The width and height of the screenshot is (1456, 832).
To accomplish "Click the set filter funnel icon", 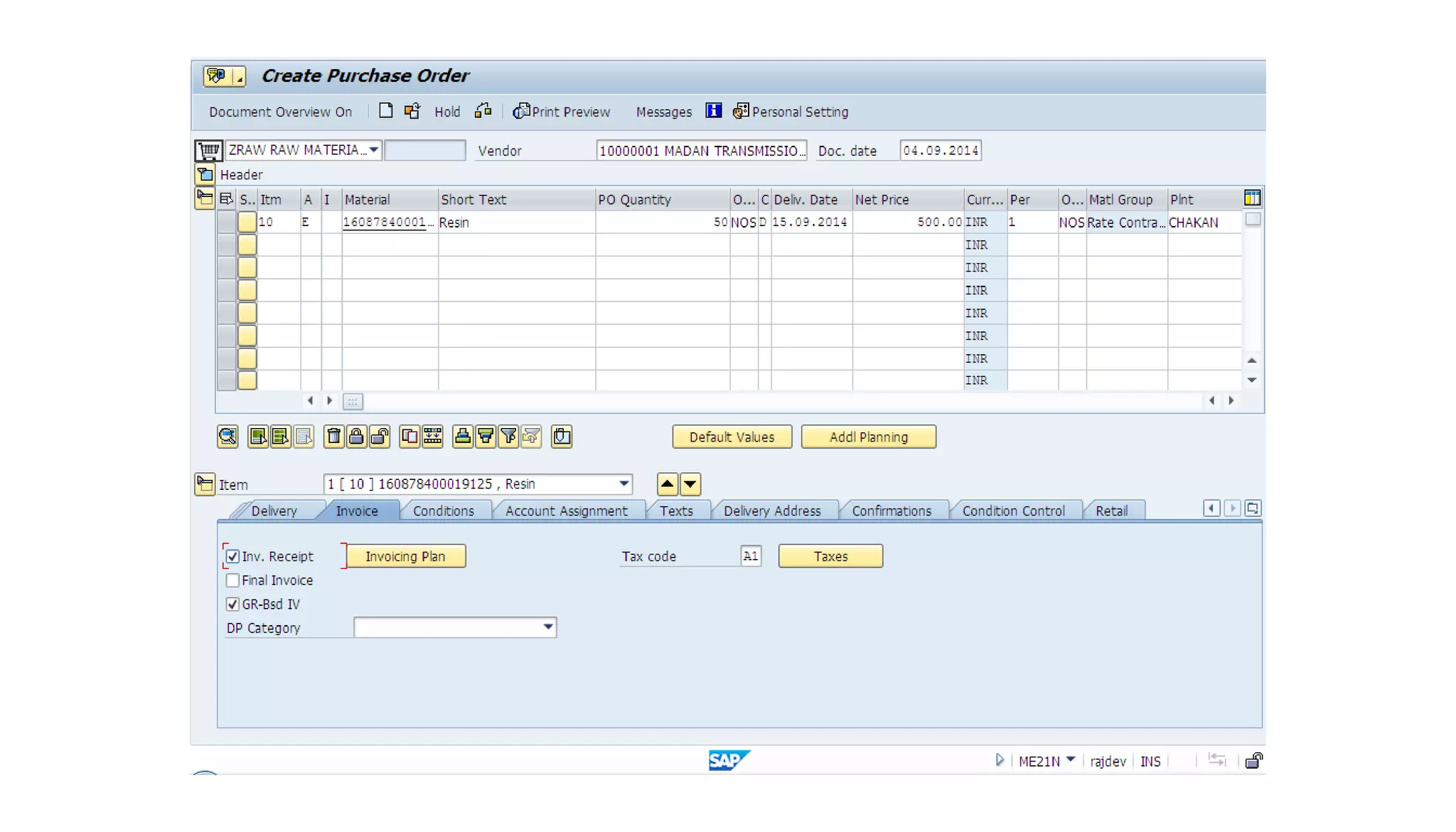I will coord(508,437).
